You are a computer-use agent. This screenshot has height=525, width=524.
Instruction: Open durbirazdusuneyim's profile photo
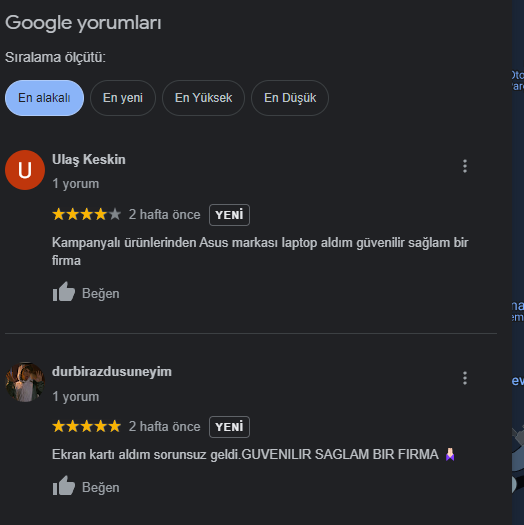point(25,382)
